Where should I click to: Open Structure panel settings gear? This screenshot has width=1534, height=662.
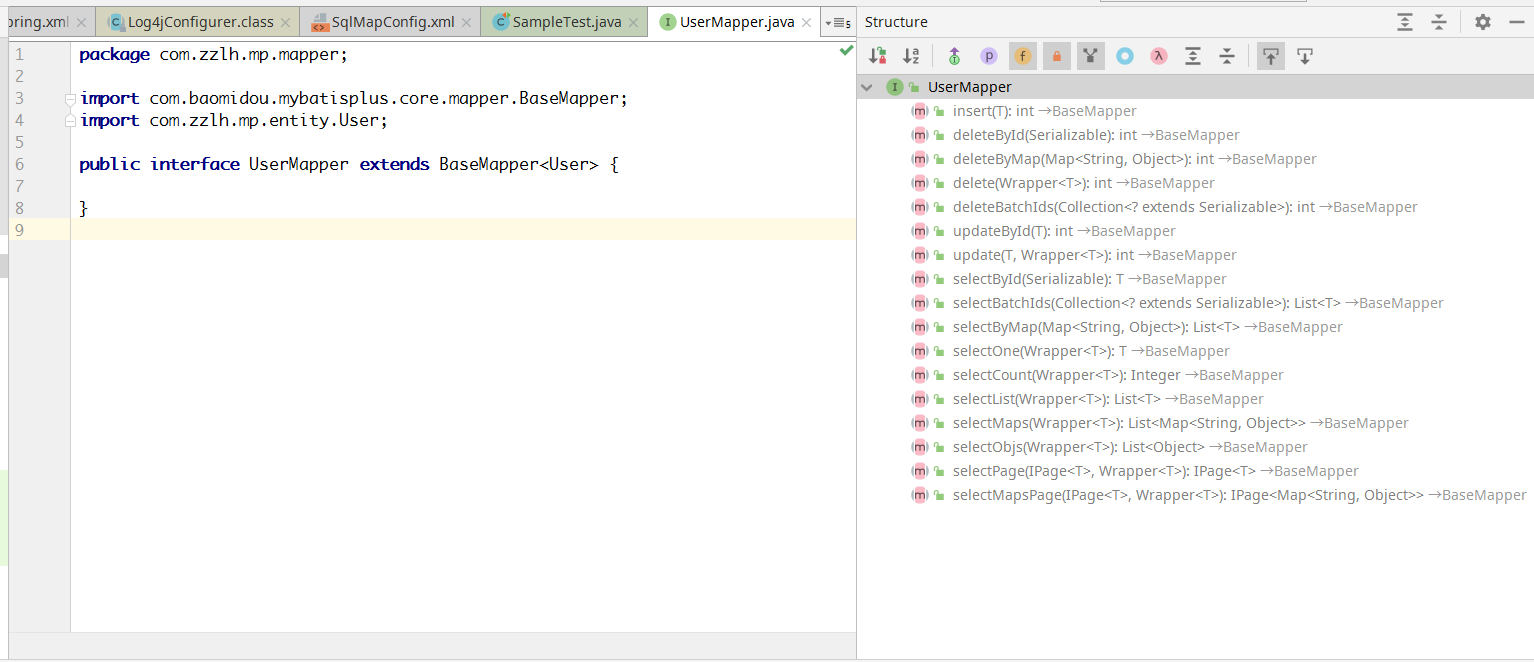point(1483,22)
